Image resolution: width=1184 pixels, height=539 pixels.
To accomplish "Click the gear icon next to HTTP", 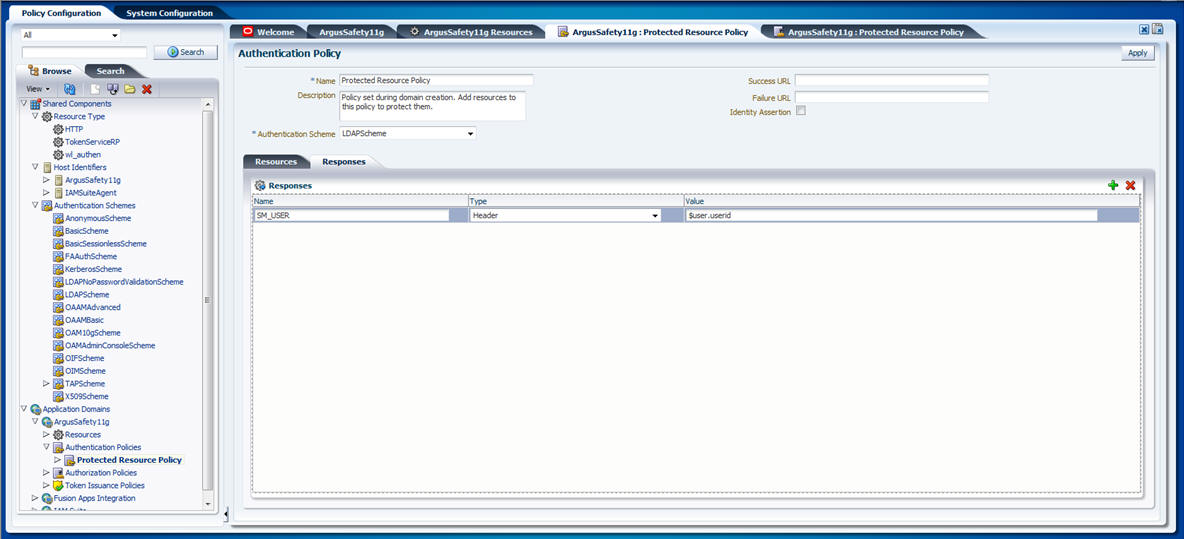I will 58,129.
